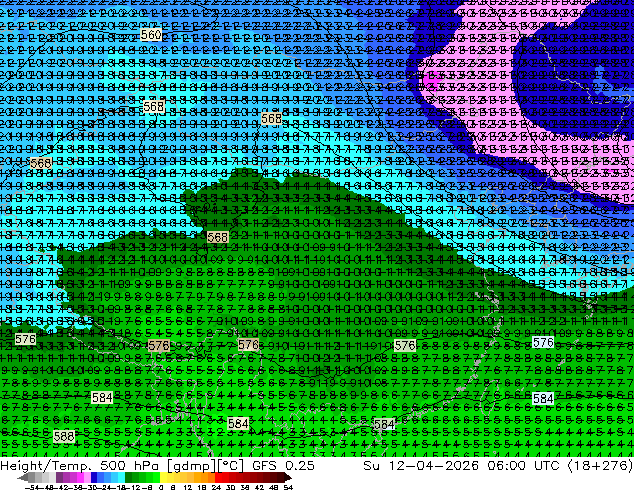Viewport: 634px width, 490px height.
Task: Click the dark blue swatch in the legend
Action: tap(94, 477)
